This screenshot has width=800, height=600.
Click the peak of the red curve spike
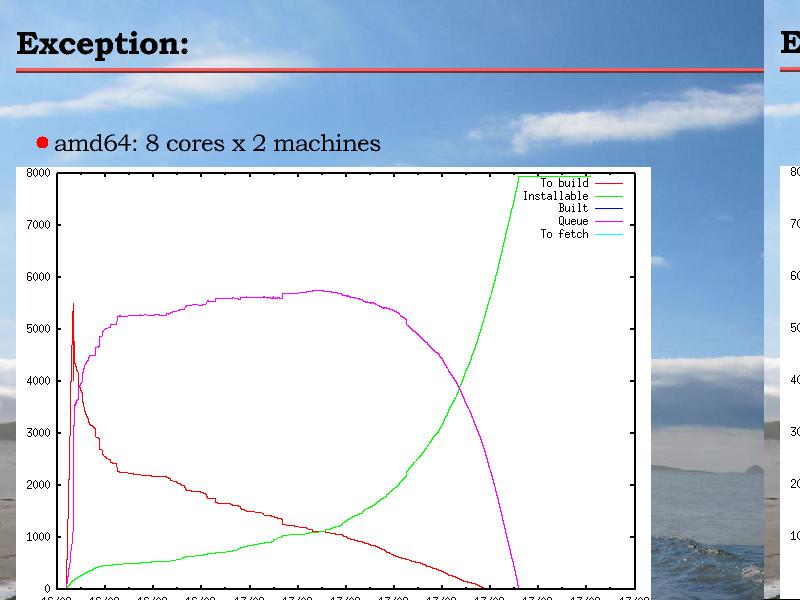click(73, 304)
